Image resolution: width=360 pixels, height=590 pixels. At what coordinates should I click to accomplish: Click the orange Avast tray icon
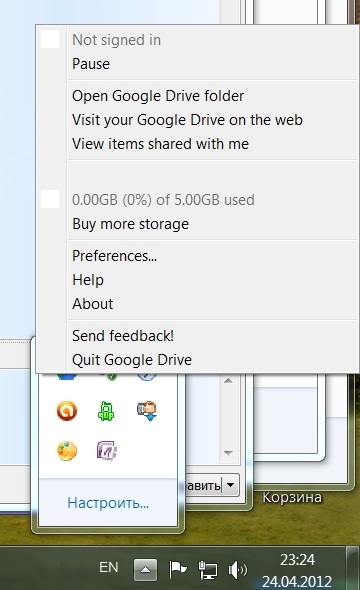pyautogui.click(x=67, y=411)
